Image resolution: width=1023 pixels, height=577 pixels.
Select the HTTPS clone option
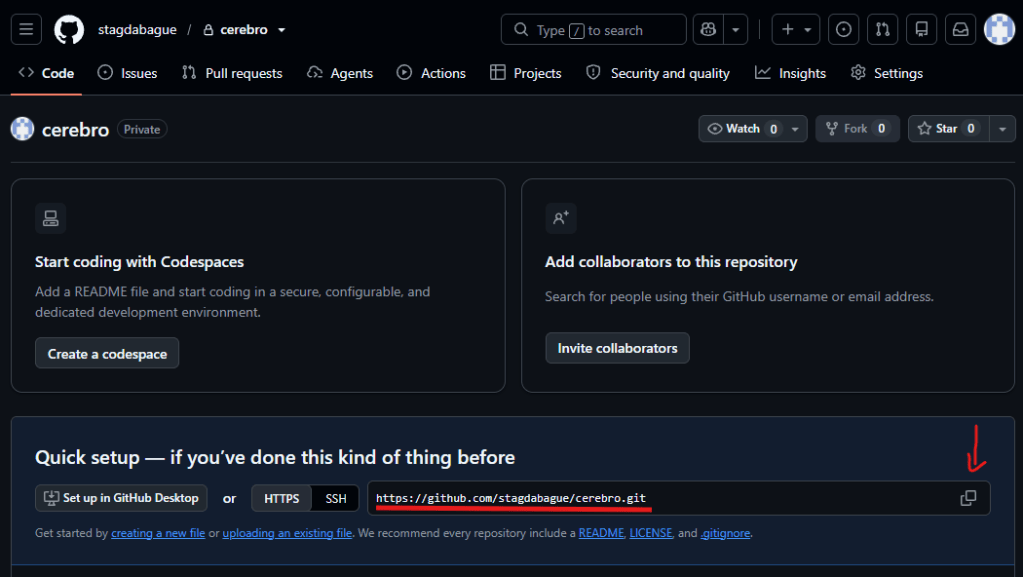click(282, 499)
